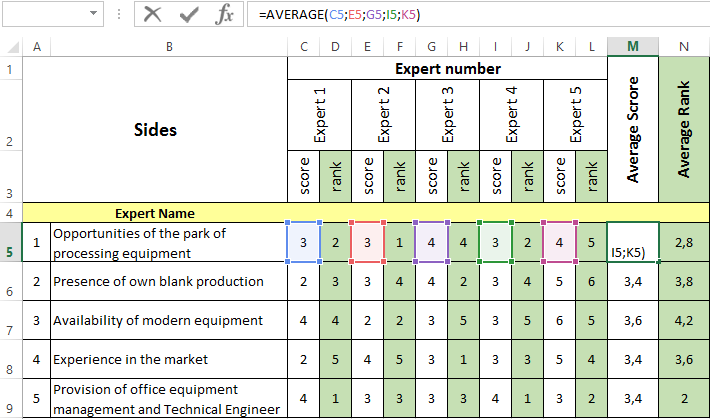Image resolution: width=710 pixels, height=419 pixels.
Task: Select the column N header
Action: (x=684, y=47)
